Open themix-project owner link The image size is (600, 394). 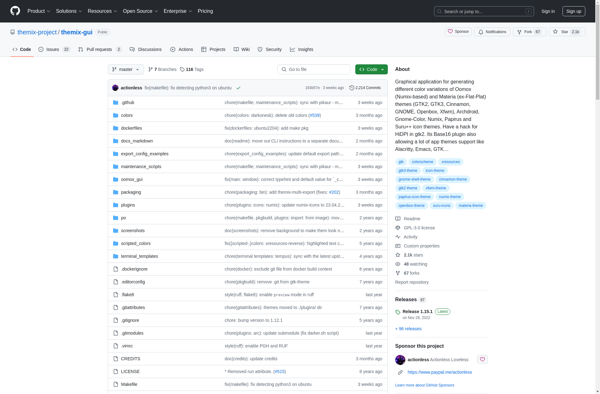(37, 32)
